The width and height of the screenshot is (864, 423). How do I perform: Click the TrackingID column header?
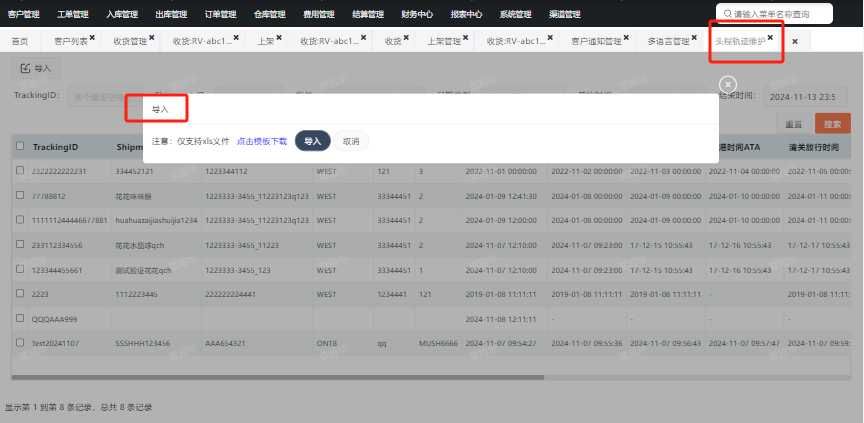click(55, 147)
